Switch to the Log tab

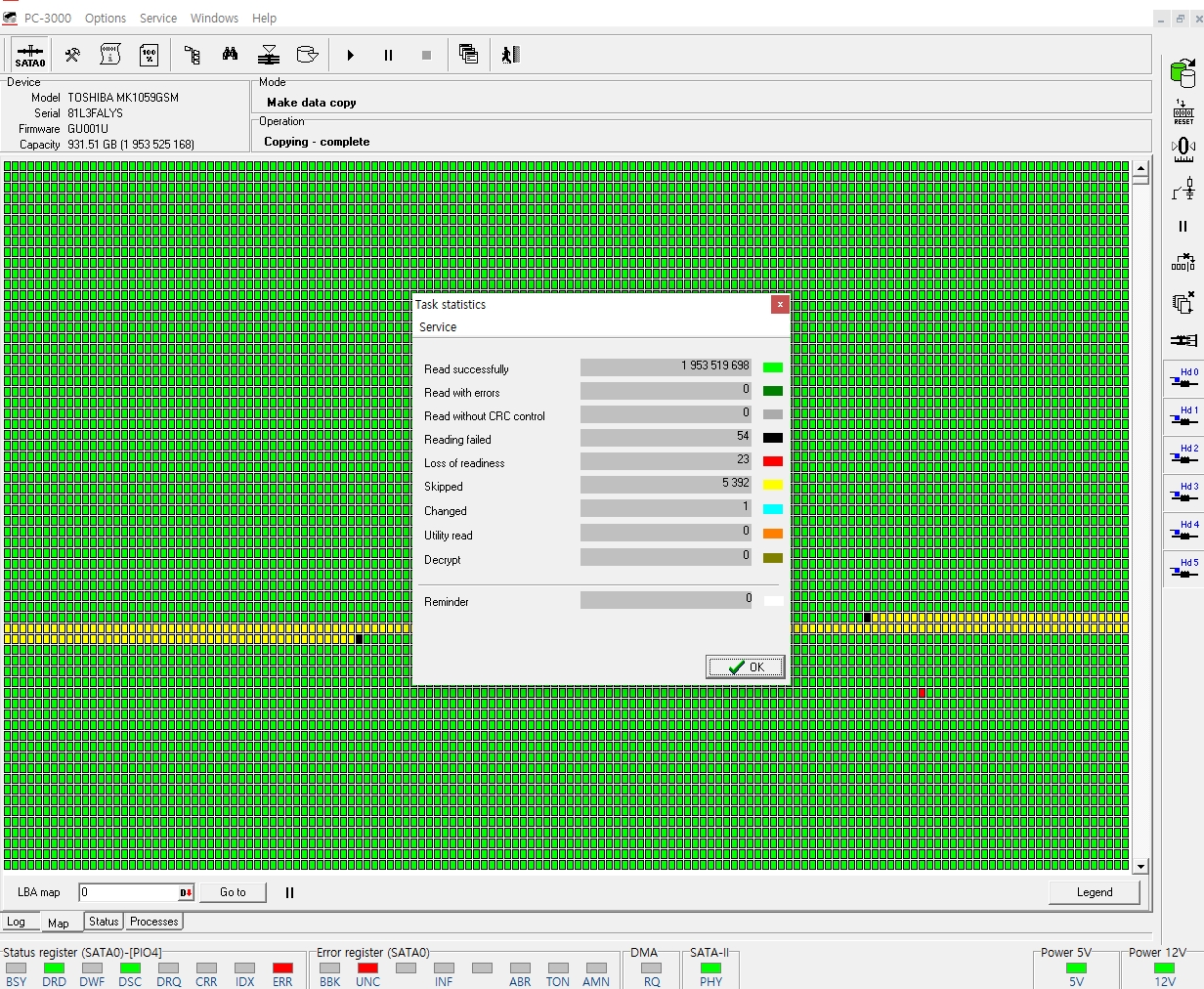tap(17, 922)
